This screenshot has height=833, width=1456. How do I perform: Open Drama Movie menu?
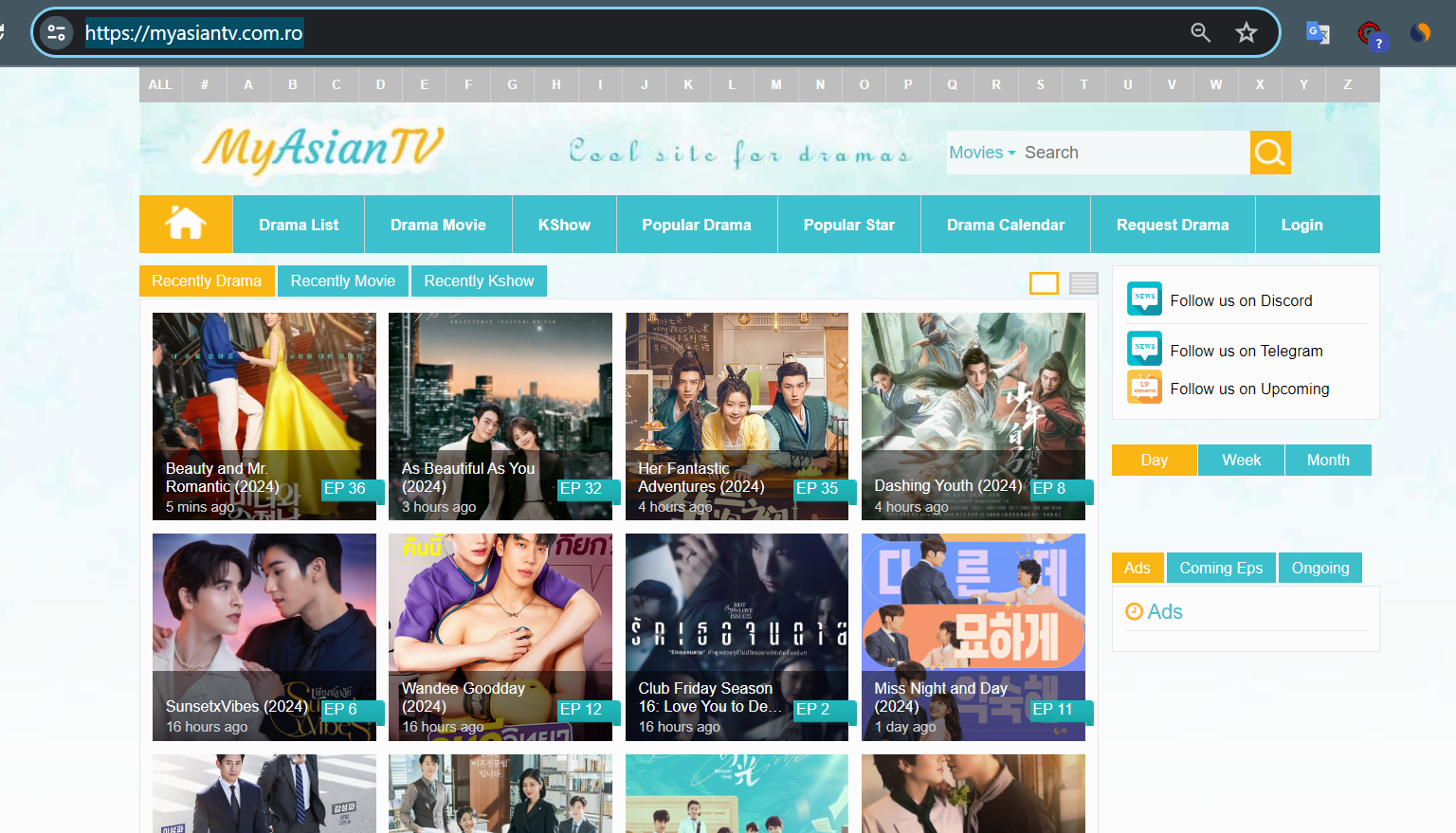coord(438,225)
